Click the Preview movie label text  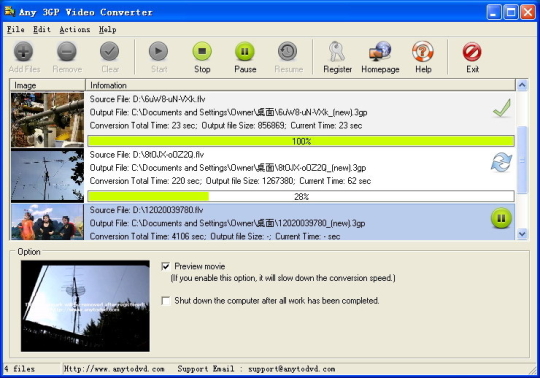200,266
